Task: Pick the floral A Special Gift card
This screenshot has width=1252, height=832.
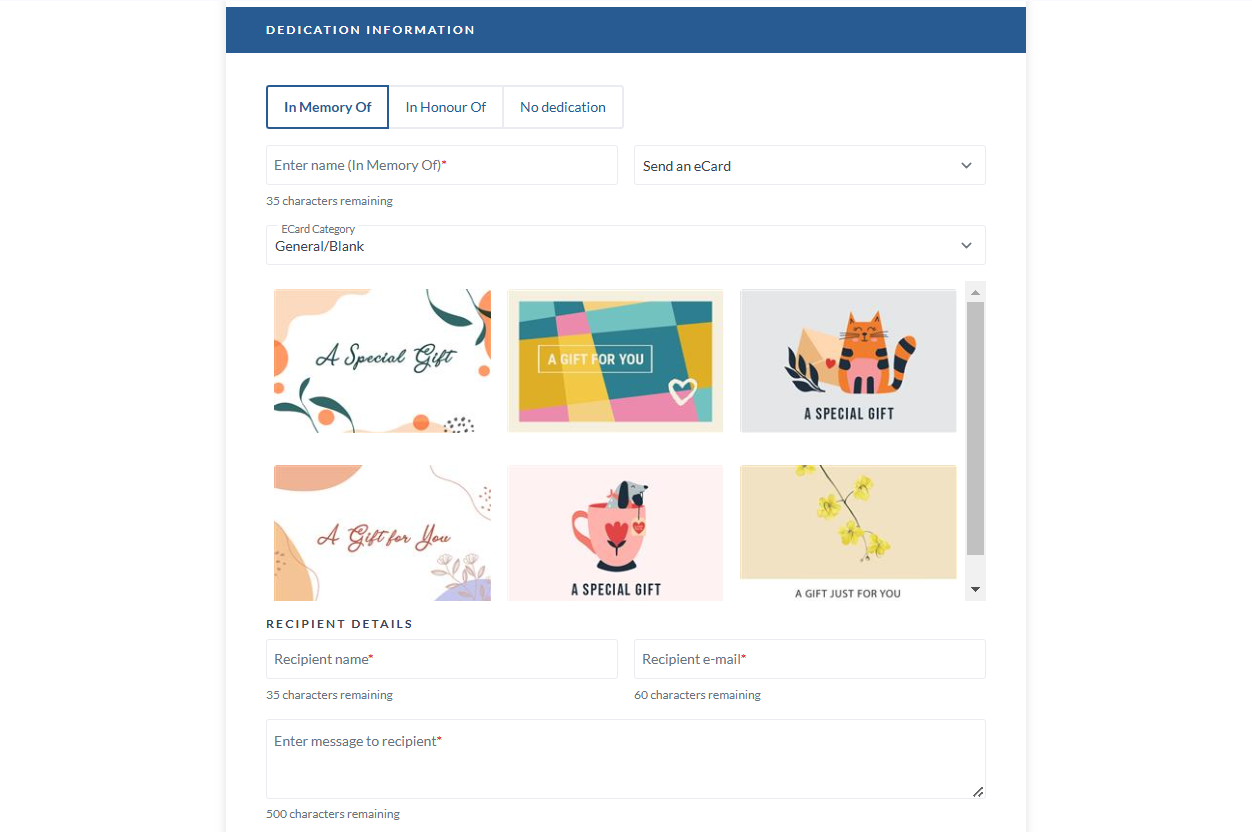Action: (382, 361)
